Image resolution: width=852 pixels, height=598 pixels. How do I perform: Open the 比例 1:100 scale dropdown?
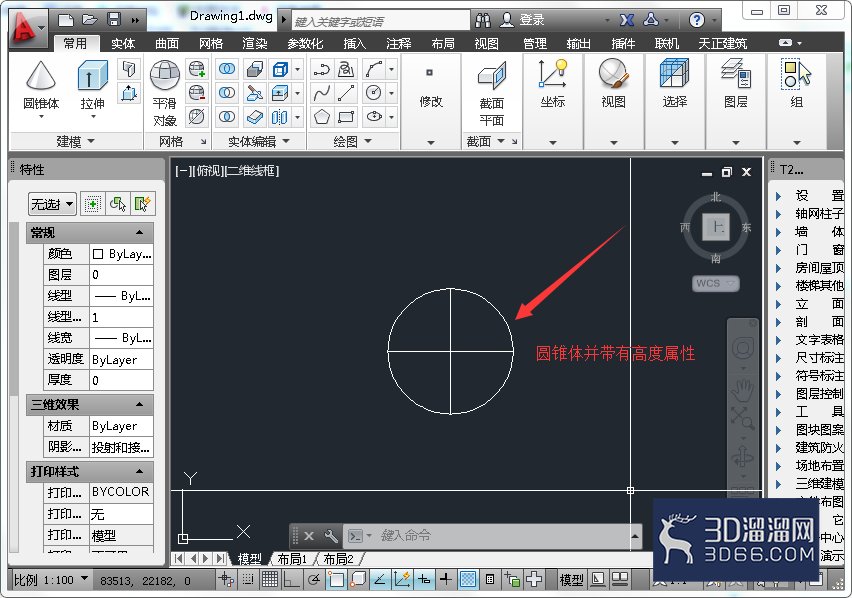(x=51, y=580)
